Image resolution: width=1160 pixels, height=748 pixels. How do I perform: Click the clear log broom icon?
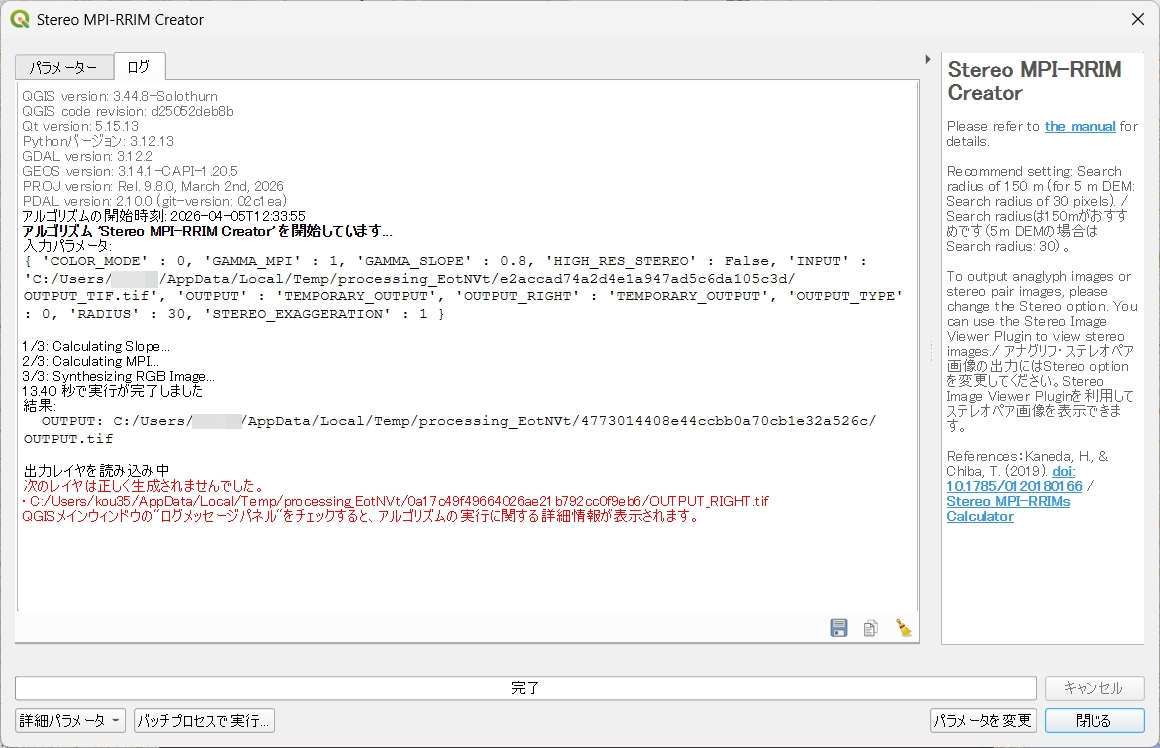[903, 628]
